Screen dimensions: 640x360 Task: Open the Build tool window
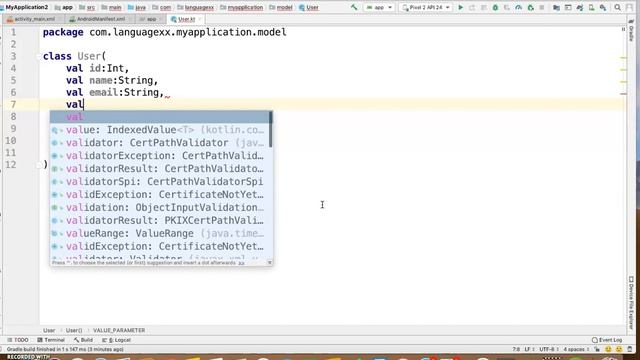point(83,340)
